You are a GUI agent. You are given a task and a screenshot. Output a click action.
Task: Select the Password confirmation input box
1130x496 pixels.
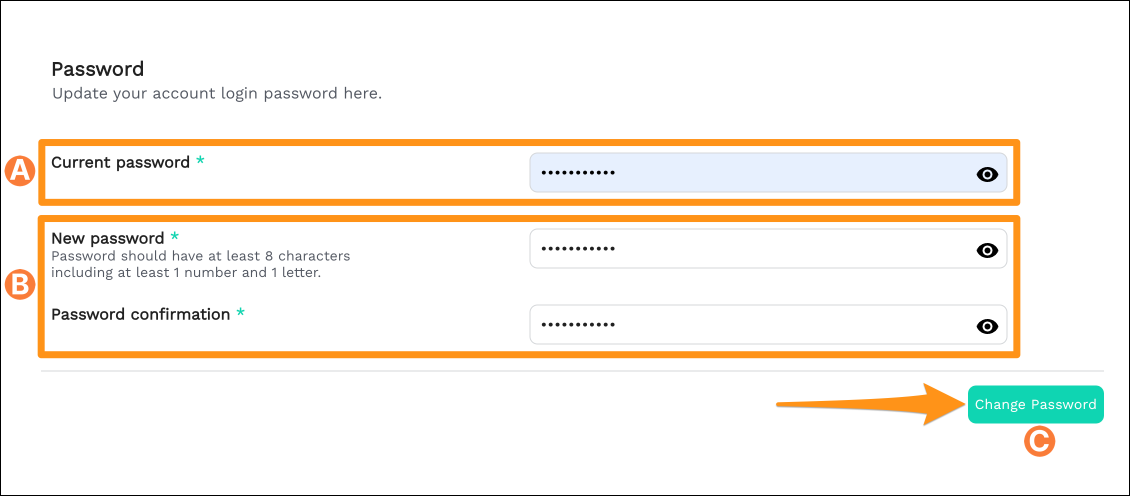[750, 325]
